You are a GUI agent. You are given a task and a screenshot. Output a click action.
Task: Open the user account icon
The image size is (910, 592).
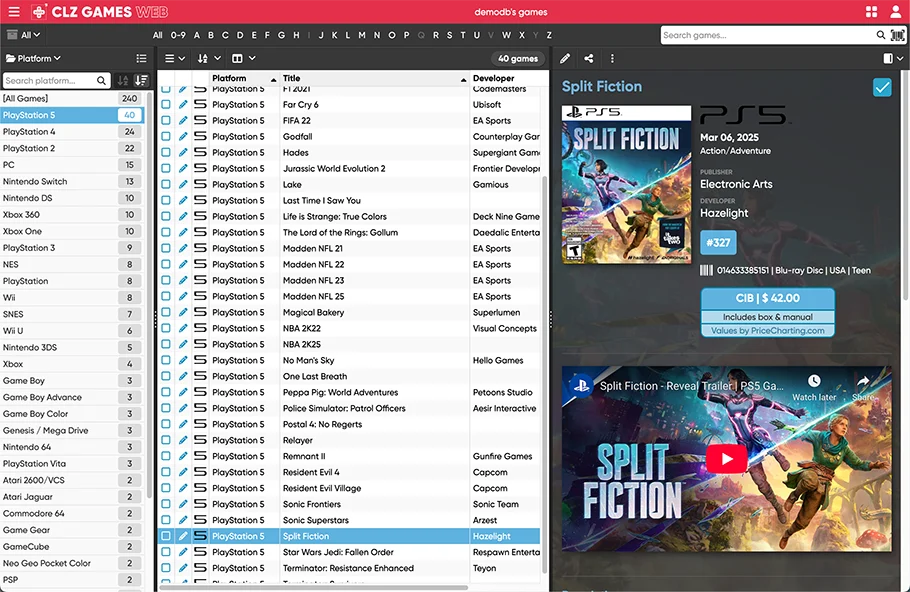tap(895, 12)
